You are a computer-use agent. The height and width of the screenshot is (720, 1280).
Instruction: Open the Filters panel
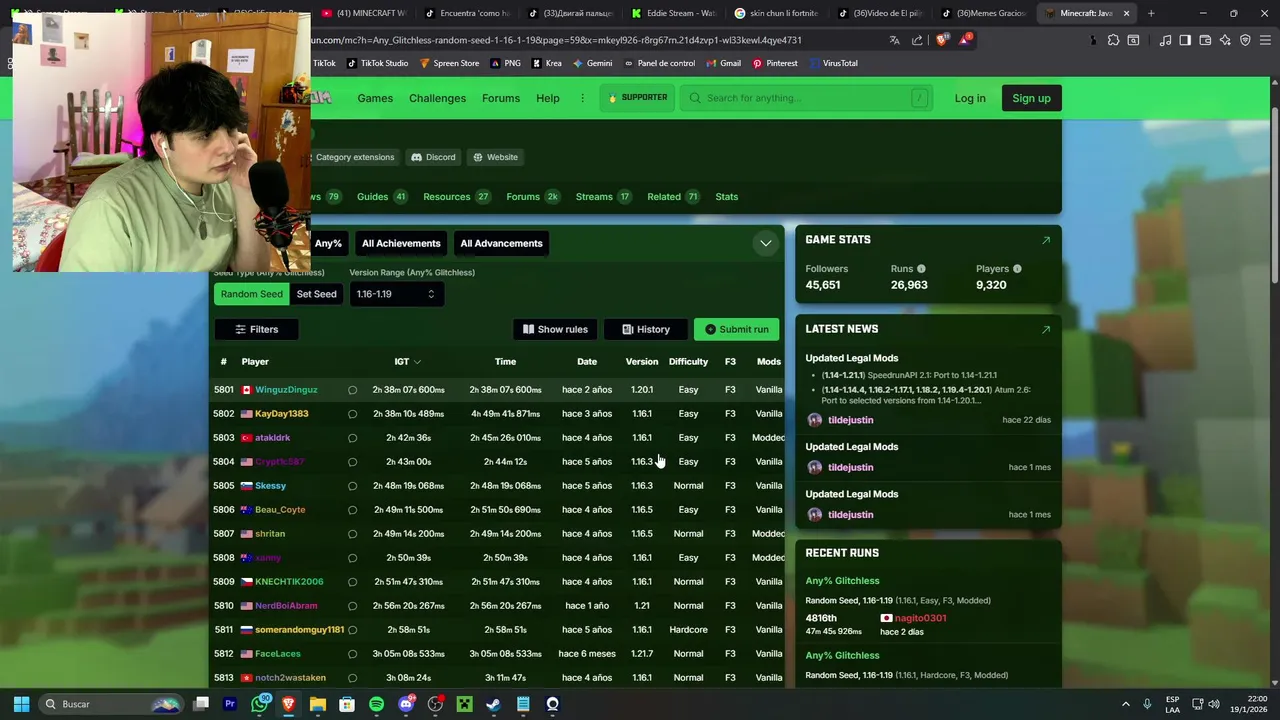point(256,329)
